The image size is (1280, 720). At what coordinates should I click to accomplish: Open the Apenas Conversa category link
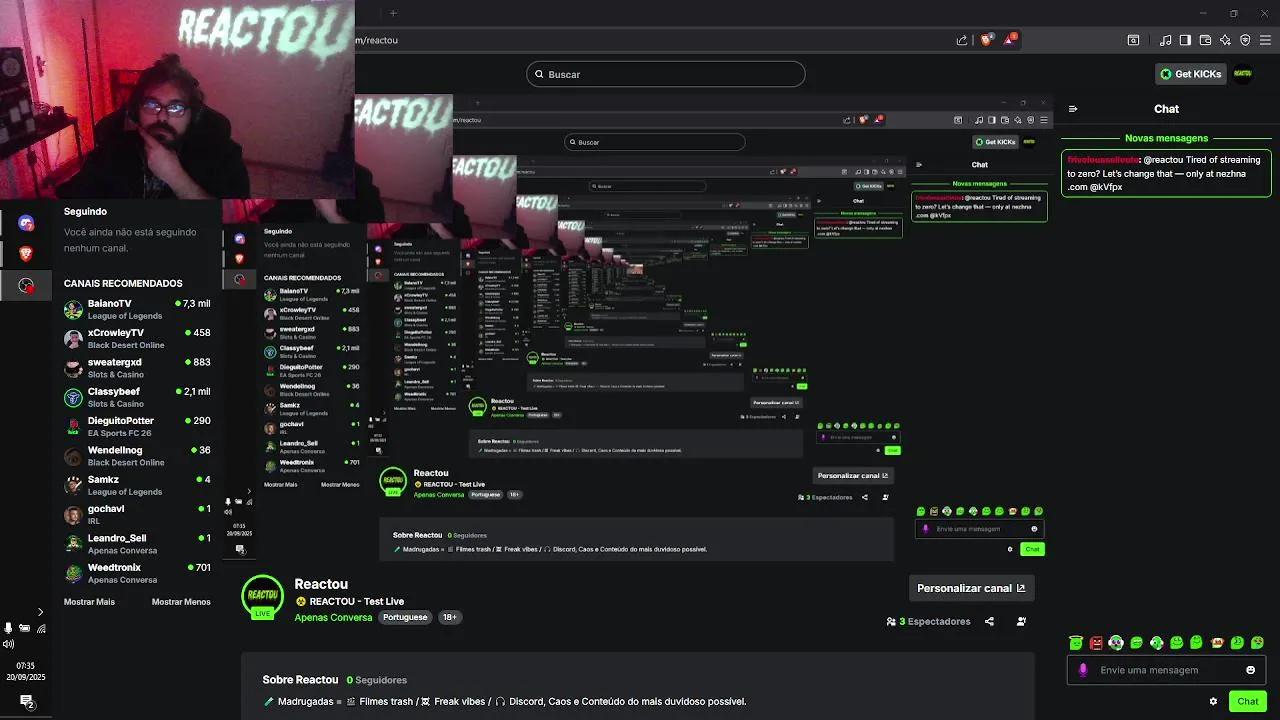tap(333, 617)
